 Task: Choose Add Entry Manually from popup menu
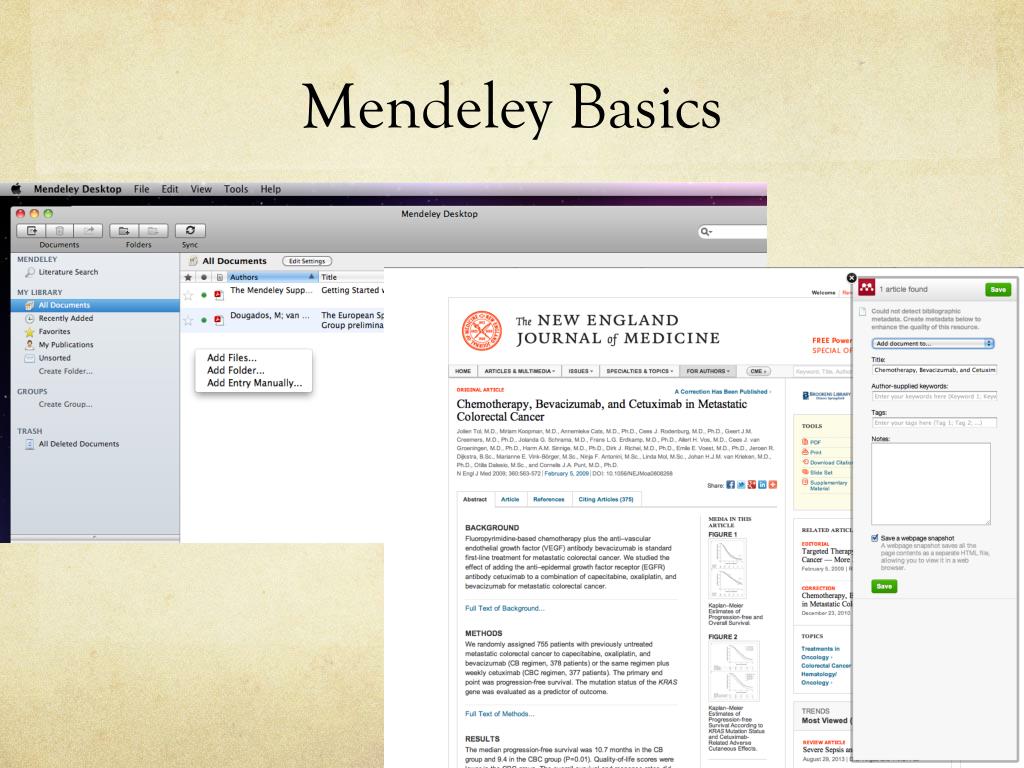[x=253, y=383]
